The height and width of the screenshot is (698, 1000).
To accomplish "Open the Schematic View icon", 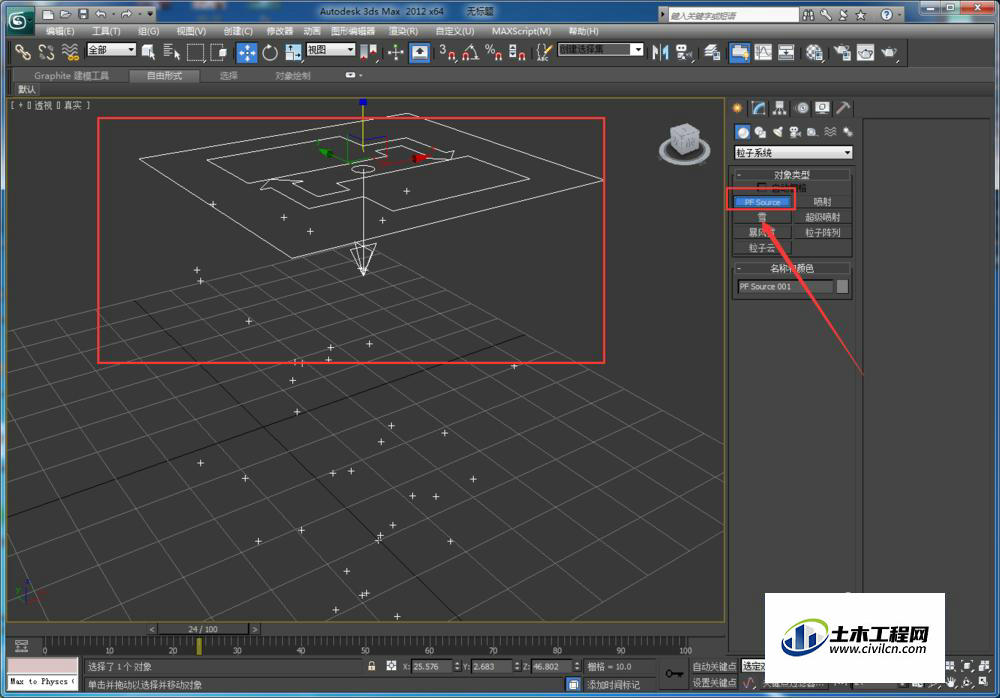I will (x=786, y=52).
